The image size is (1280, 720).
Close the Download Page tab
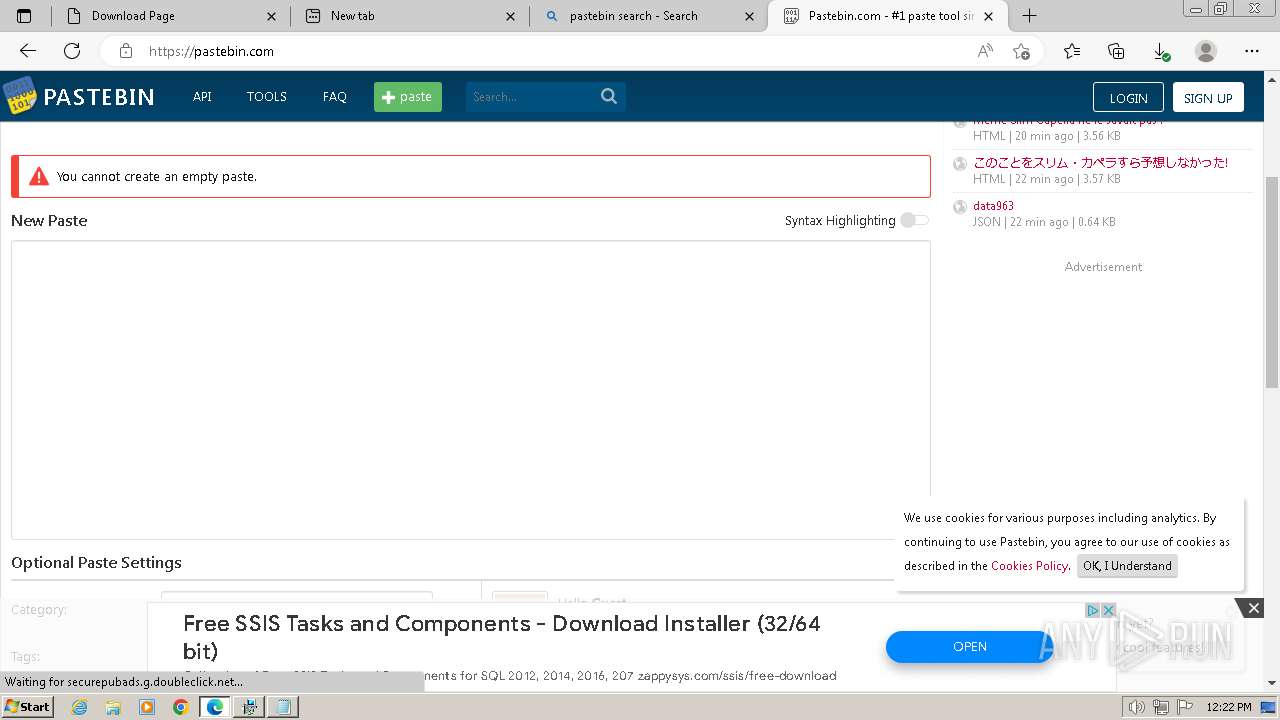point(272,16)
